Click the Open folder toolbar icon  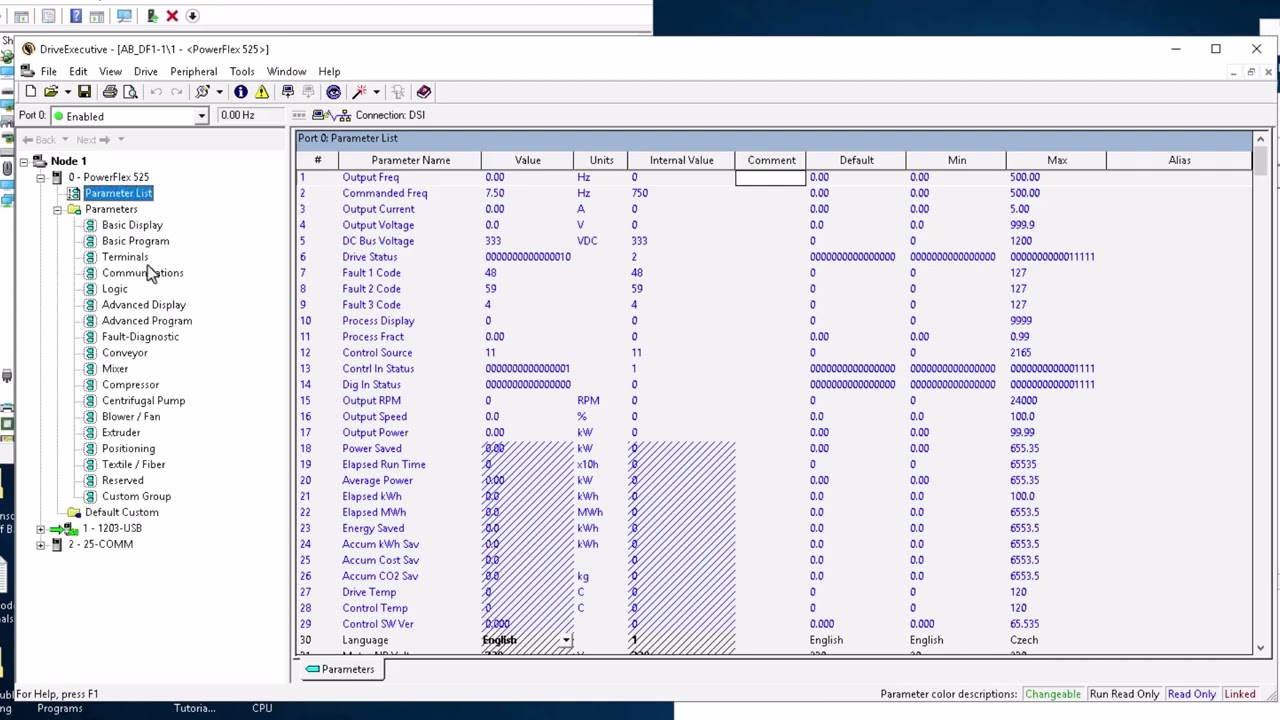coord(50,92)
